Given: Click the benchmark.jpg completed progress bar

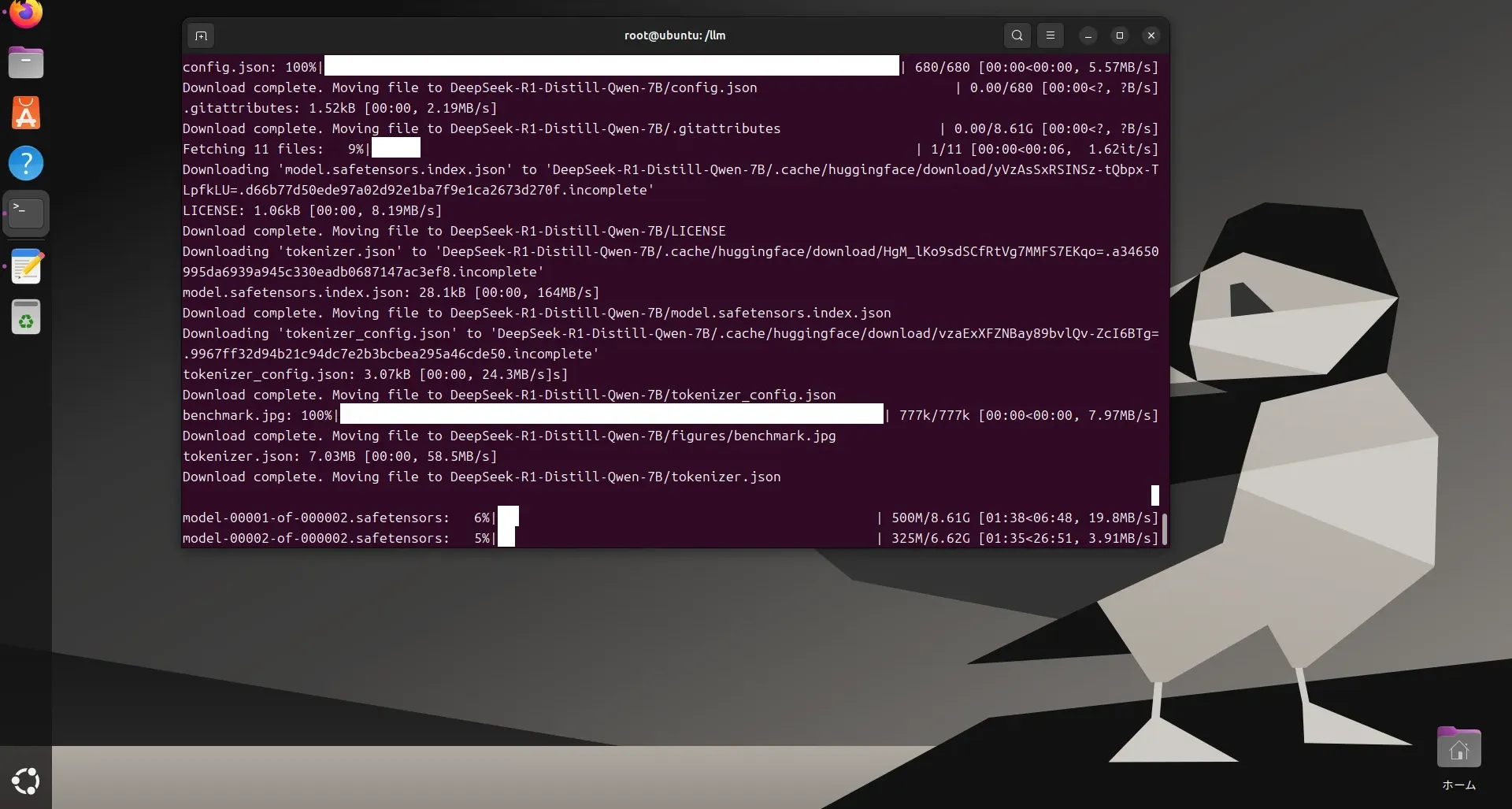Looking at the screenshot, I should click(611, 415).
